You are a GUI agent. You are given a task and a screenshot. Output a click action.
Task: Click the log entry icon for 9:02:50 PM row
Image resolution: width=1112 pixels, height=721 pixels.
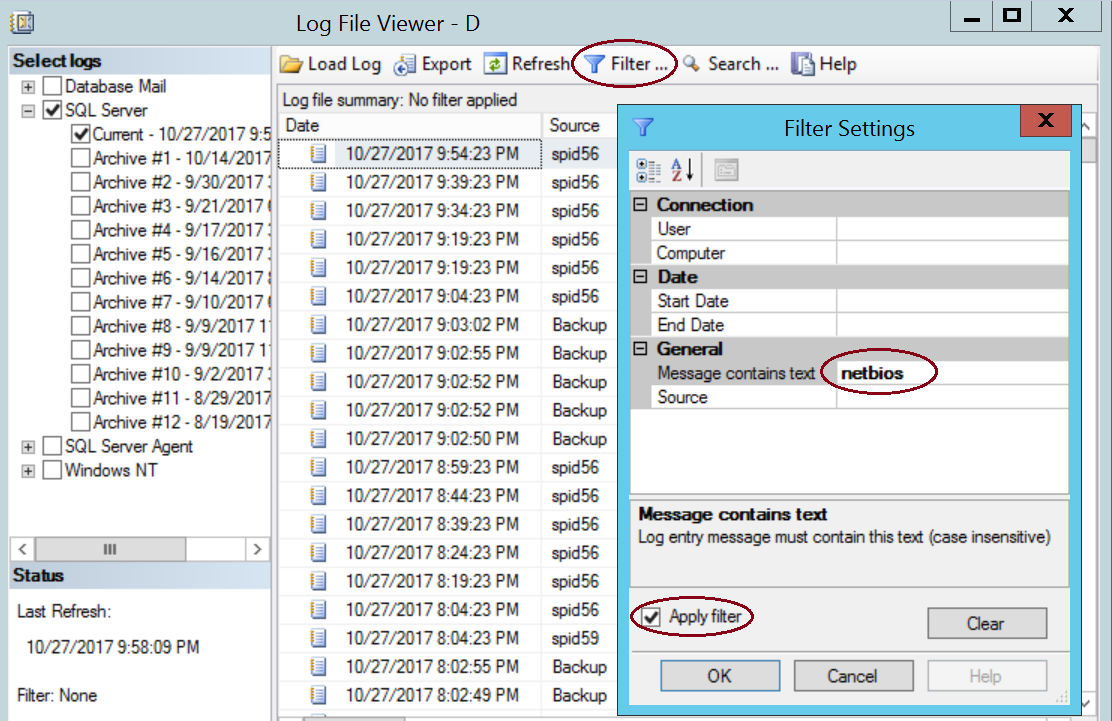click(318, 439)
